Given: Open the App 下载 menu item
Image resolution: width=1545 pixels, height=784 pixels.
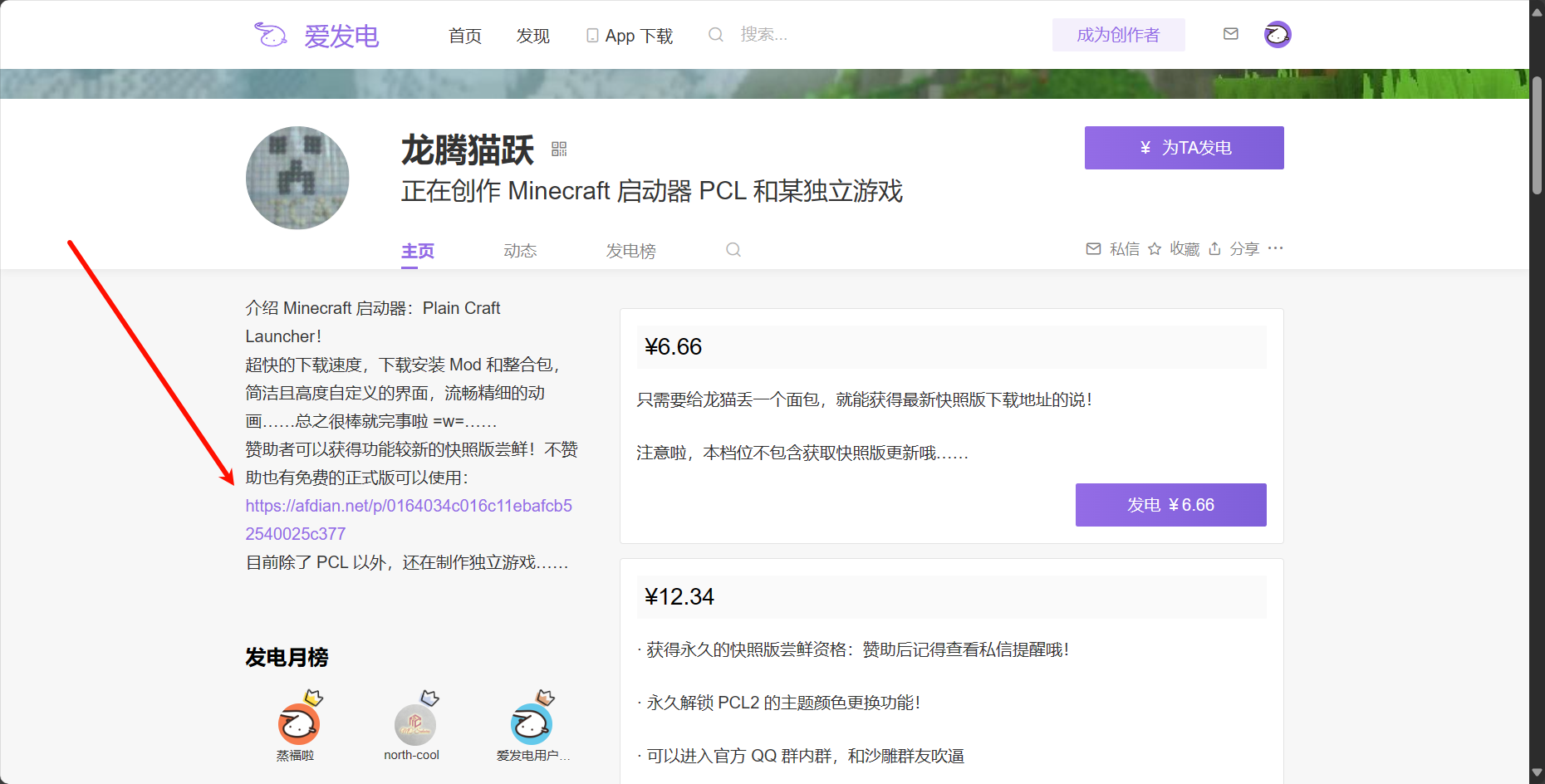Looking at the screenshot, I should (629, 36).
